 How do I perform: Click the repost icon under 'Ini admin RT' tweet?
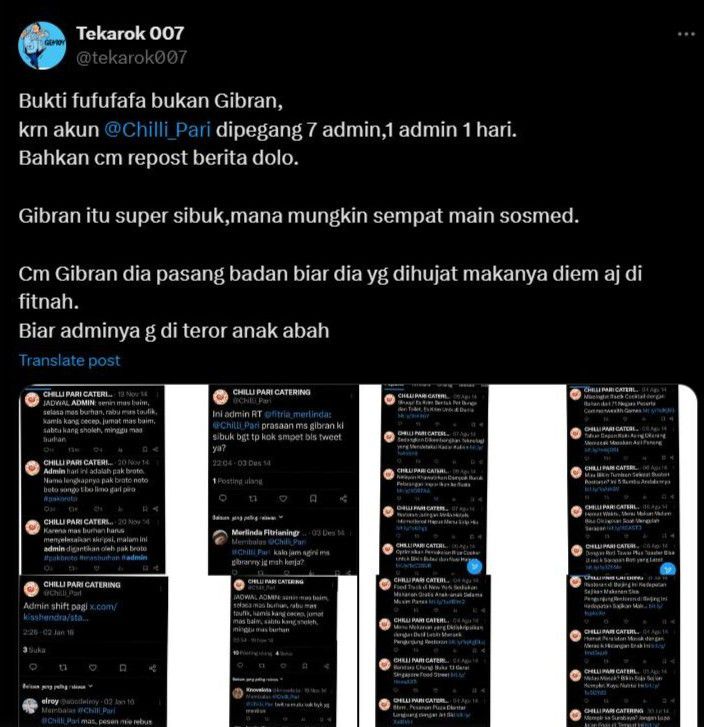(253, 498)
